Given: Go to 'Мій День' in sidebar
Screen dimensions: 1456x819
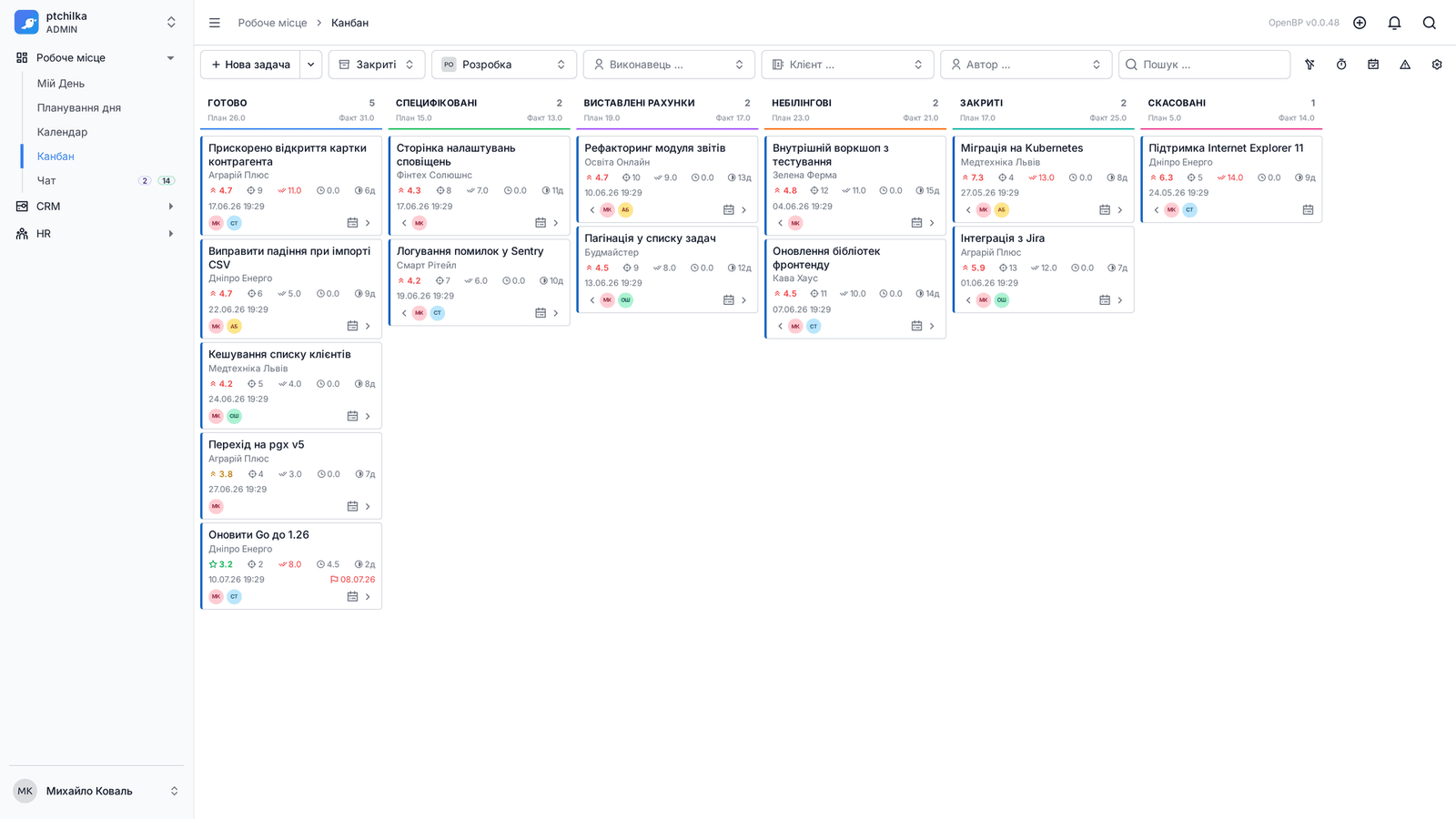Looking at the screenshot, I should point(61,84).
